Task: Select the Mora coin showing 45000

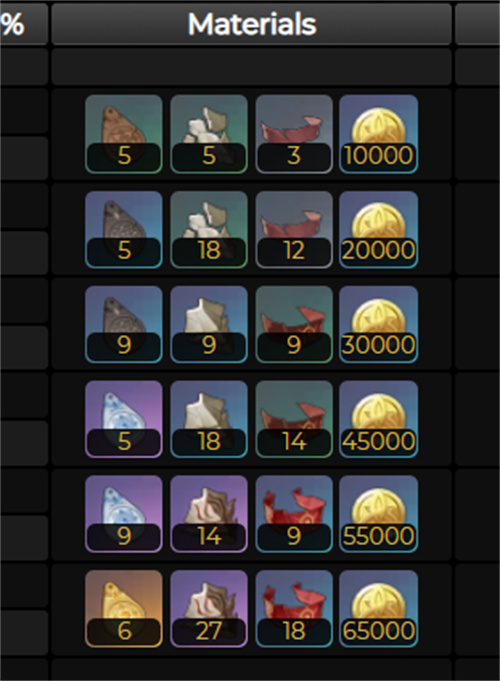Action: click(x=378, y=420)
